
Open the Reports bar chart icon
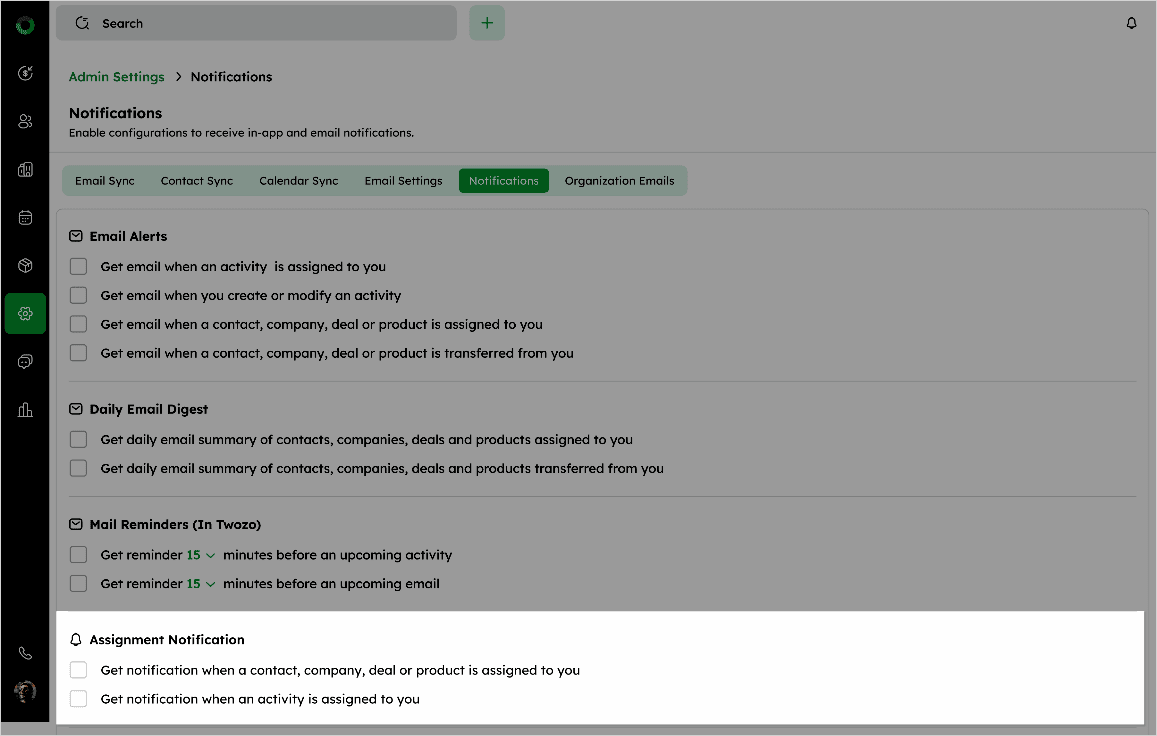click(25, 409)
